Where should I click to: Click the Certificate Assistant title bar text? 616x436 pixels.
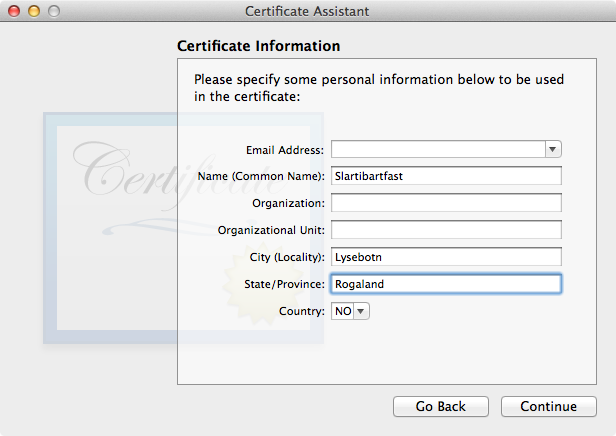[307, 11]
